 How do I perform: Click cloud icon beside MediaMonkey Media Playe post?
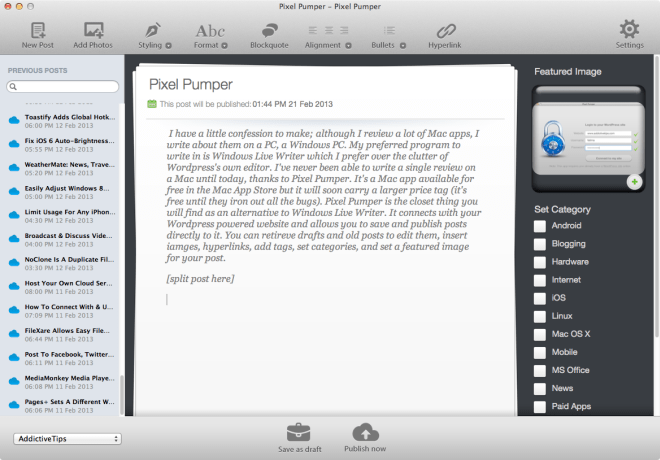14,381
